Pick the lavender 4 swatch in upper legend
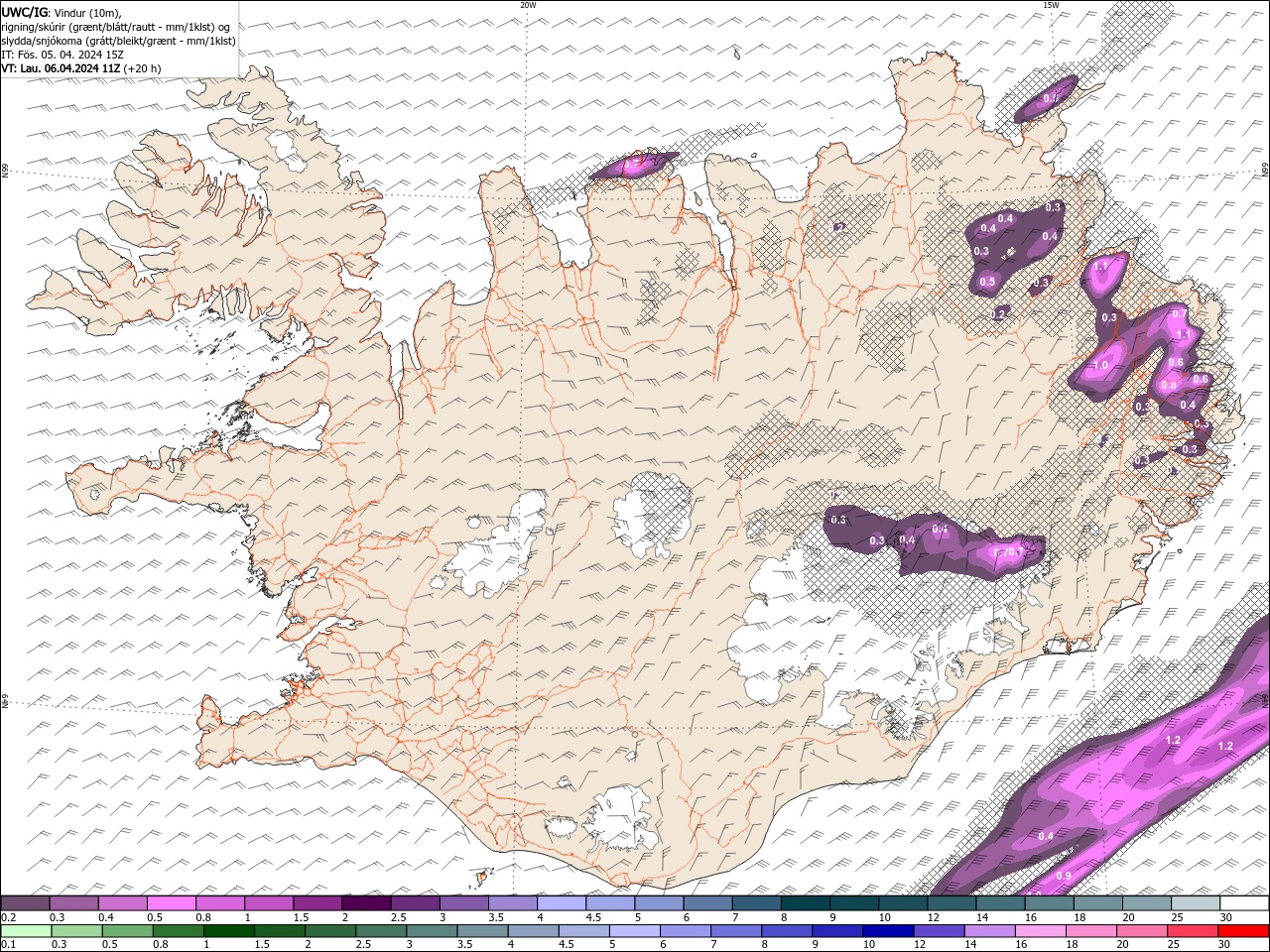The height and width of the screenshot is (952, 1270). coord(562,903)
